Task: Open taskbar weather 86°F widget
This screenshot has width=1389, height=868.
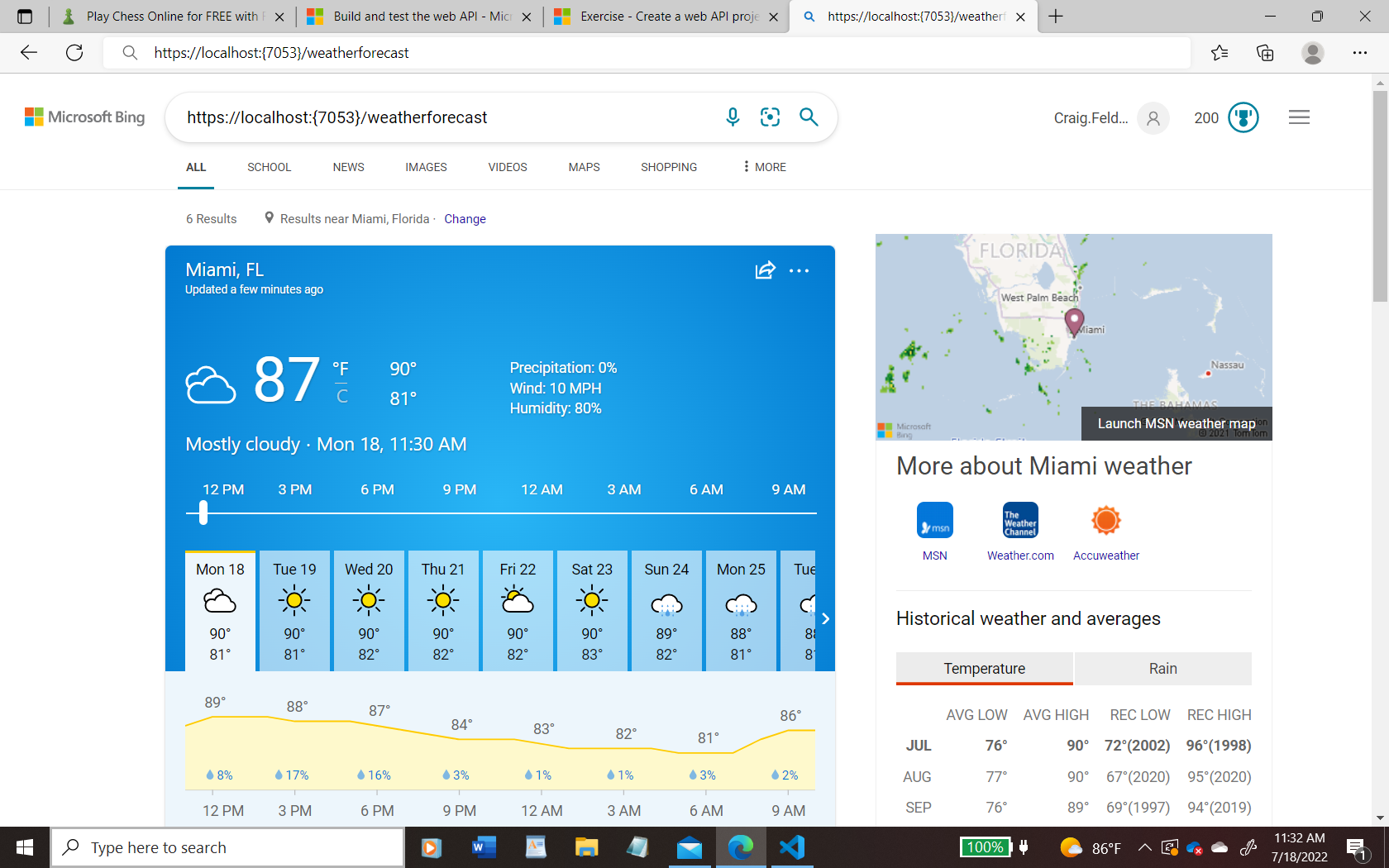Action: (x=1090, y=847)
